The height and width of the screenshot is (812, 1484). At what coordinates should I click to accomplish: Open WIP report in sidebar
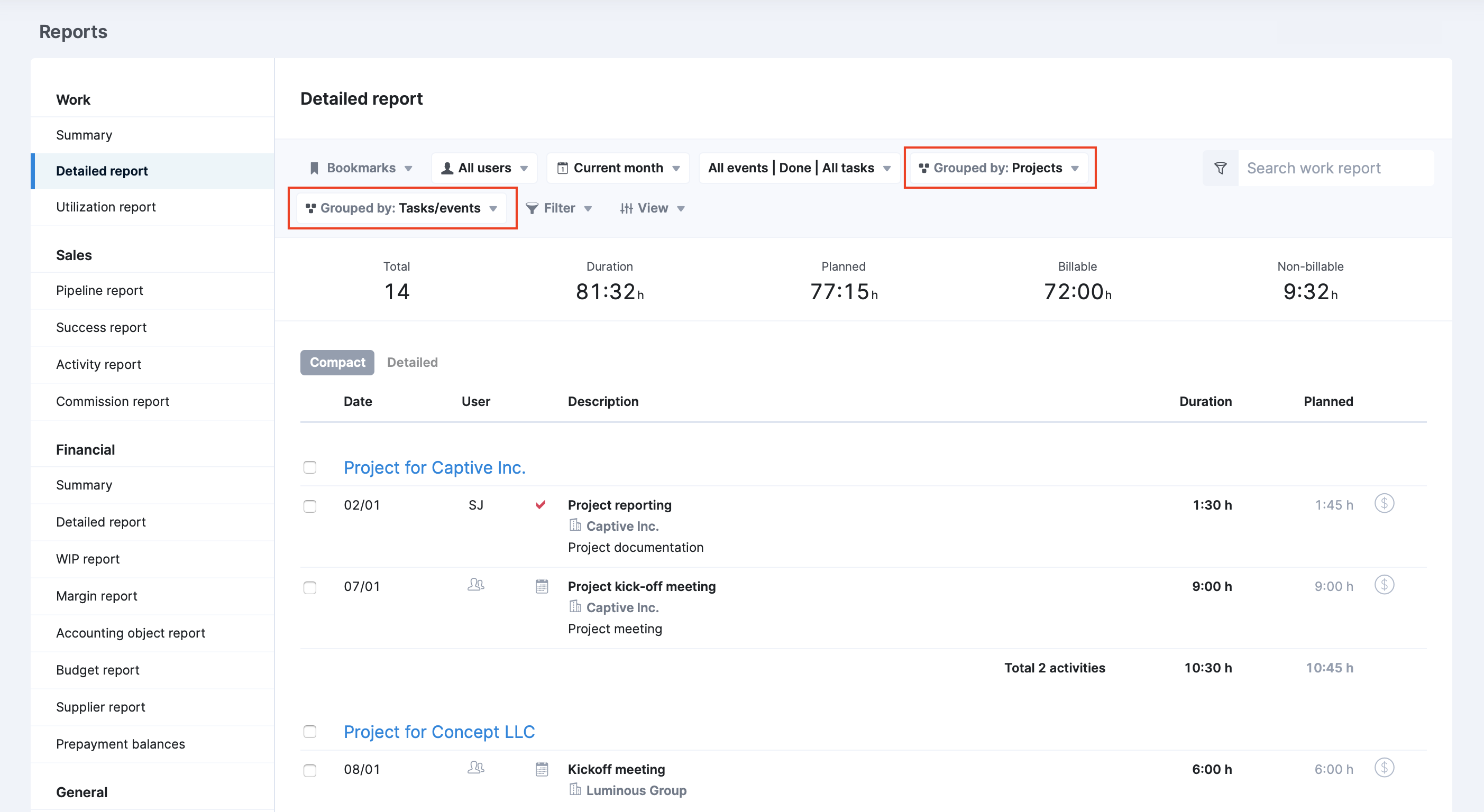(x=153, y=559)
